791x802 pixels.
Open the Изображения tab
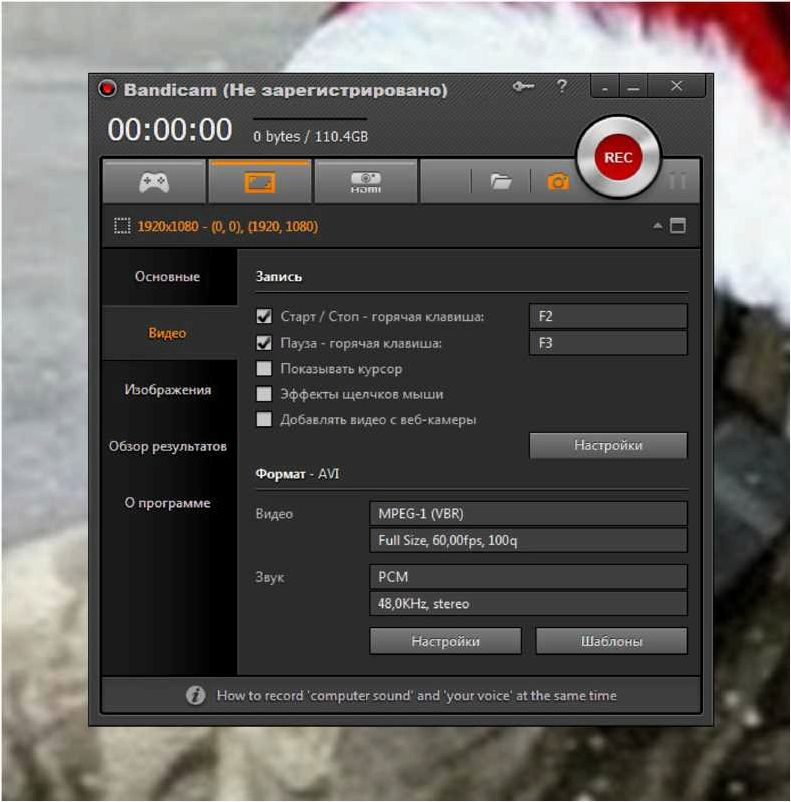(168, 390)
